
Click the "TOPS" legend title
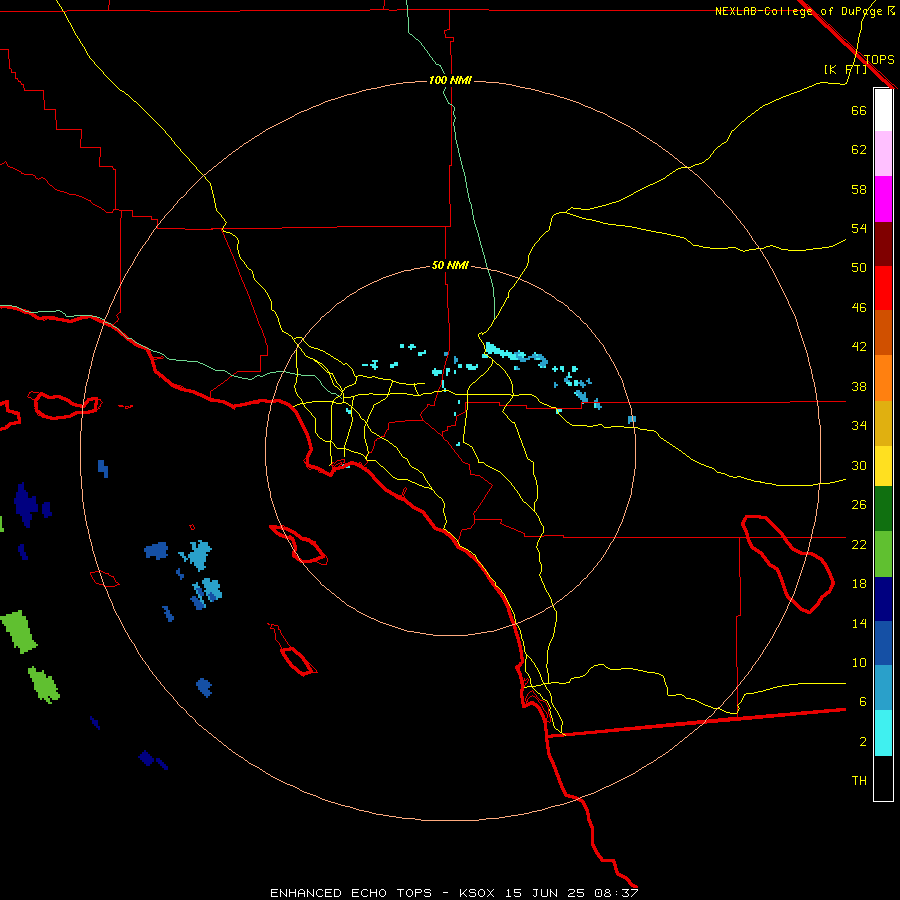[879, 59]
